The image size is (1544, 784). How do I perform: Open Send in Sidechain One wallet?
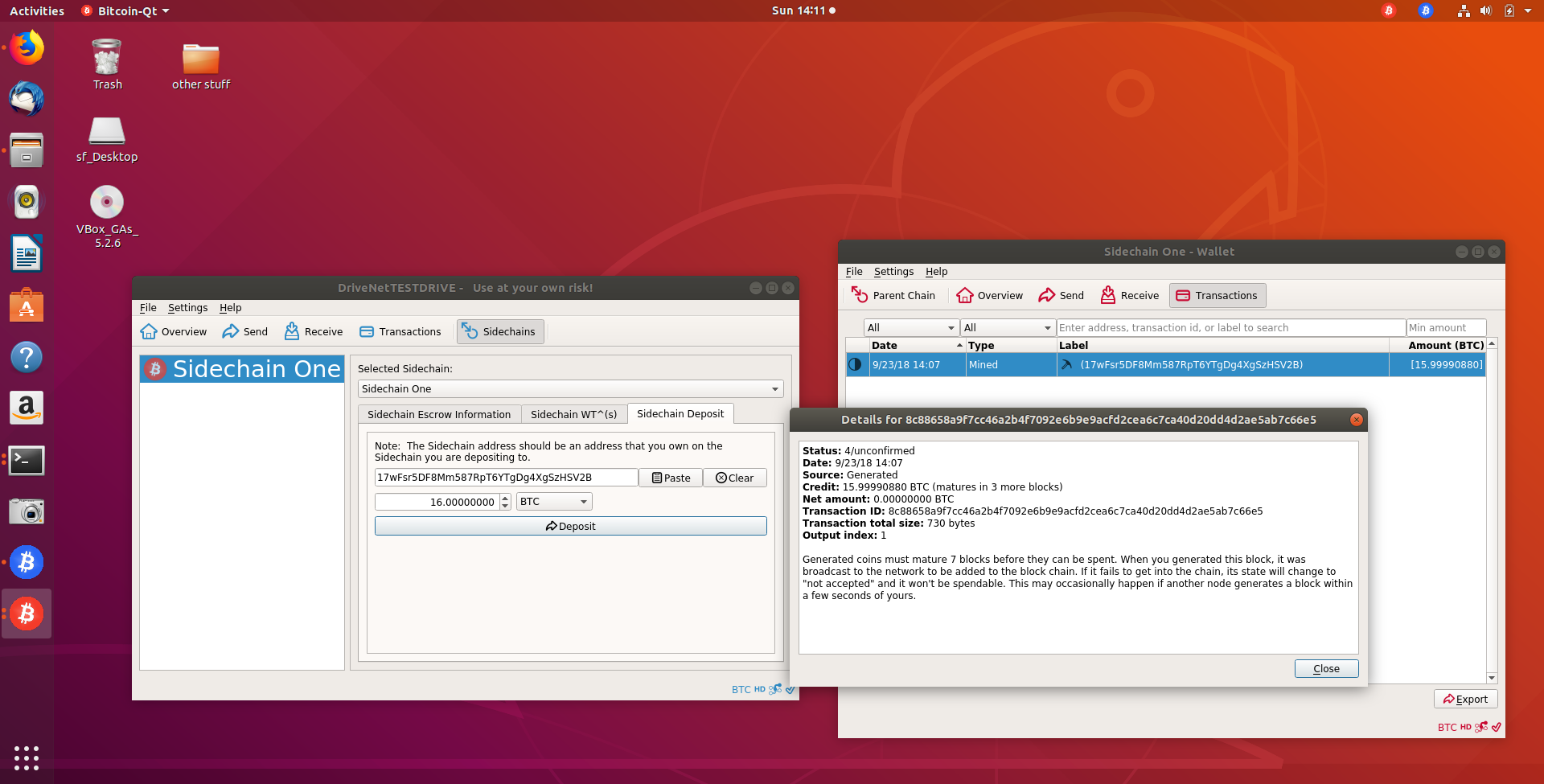pos(1061,295)
